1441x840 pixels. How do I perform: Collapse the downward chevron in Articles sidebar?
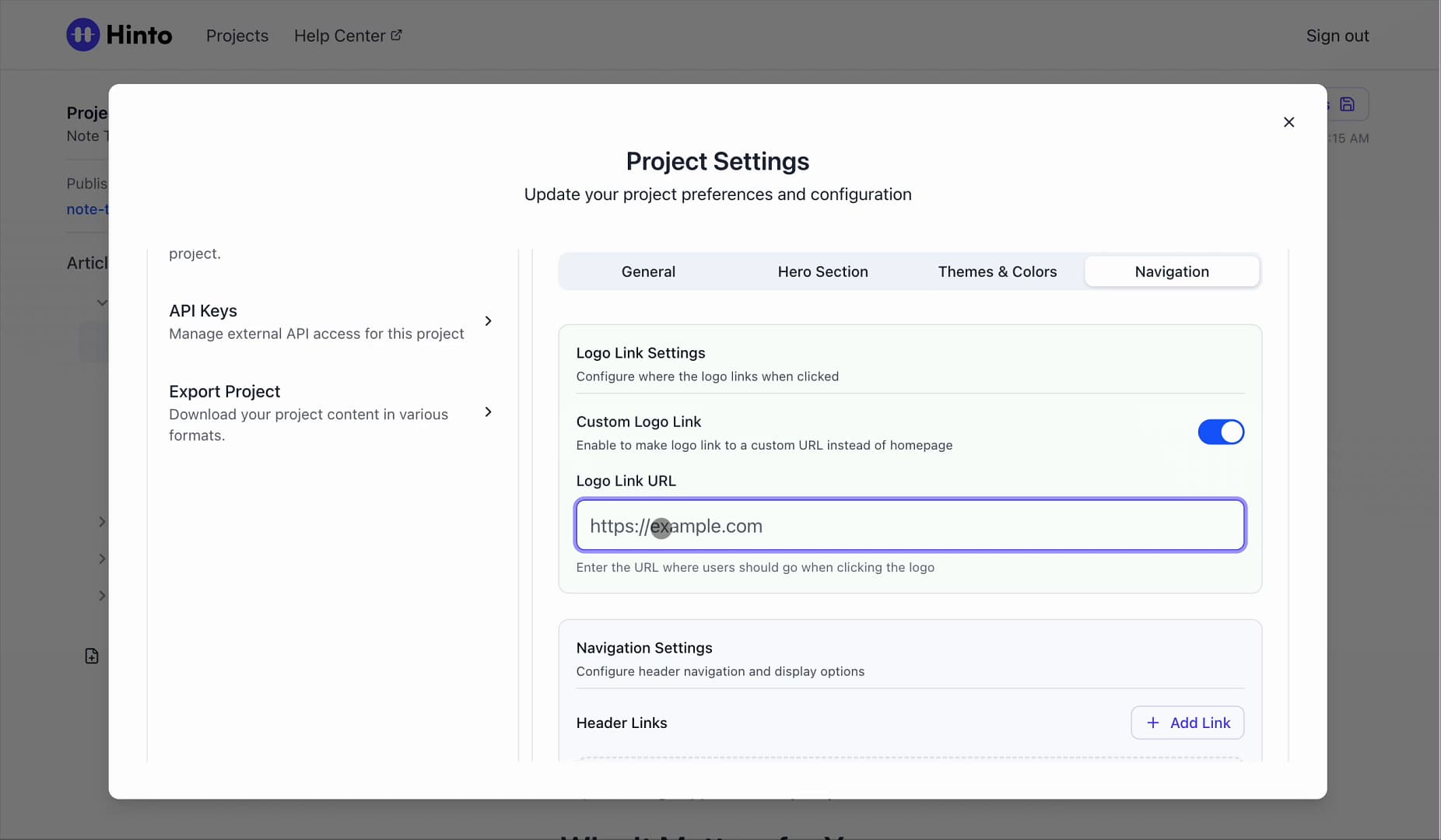pyautogui.click(x=102, y=303)
